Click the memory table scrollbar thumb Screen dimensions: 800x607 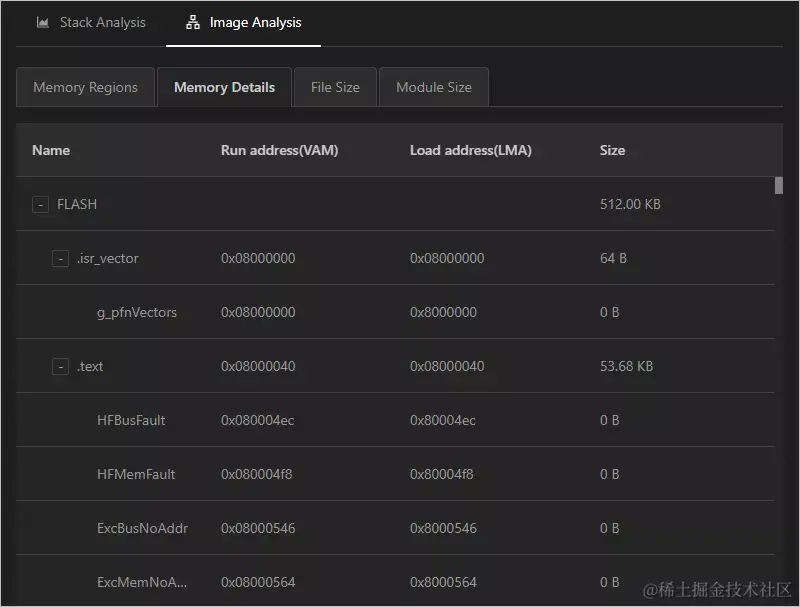point(779,186)
